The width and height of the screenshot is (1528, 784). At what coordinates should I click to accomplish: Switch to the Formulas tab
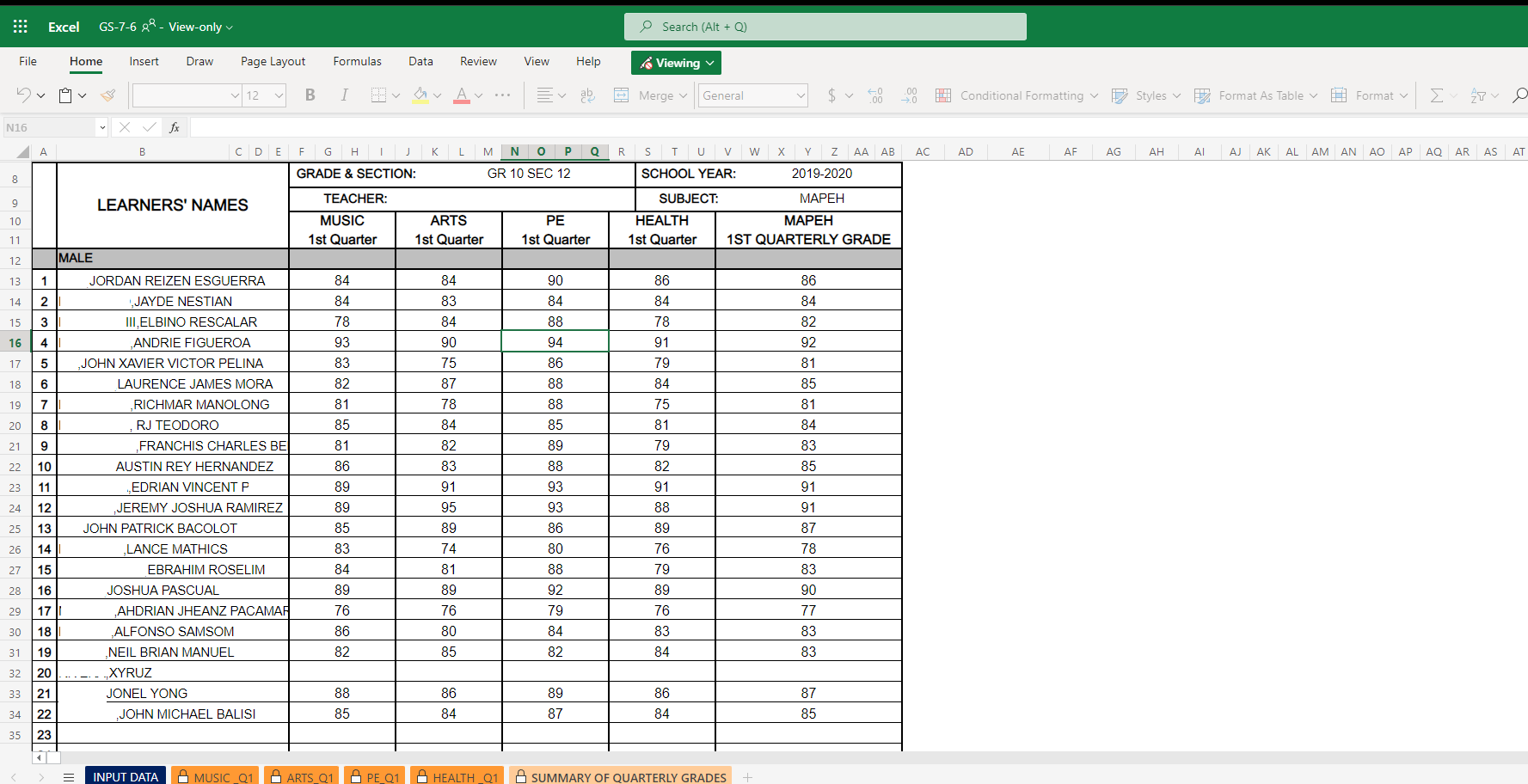[358, 61]
